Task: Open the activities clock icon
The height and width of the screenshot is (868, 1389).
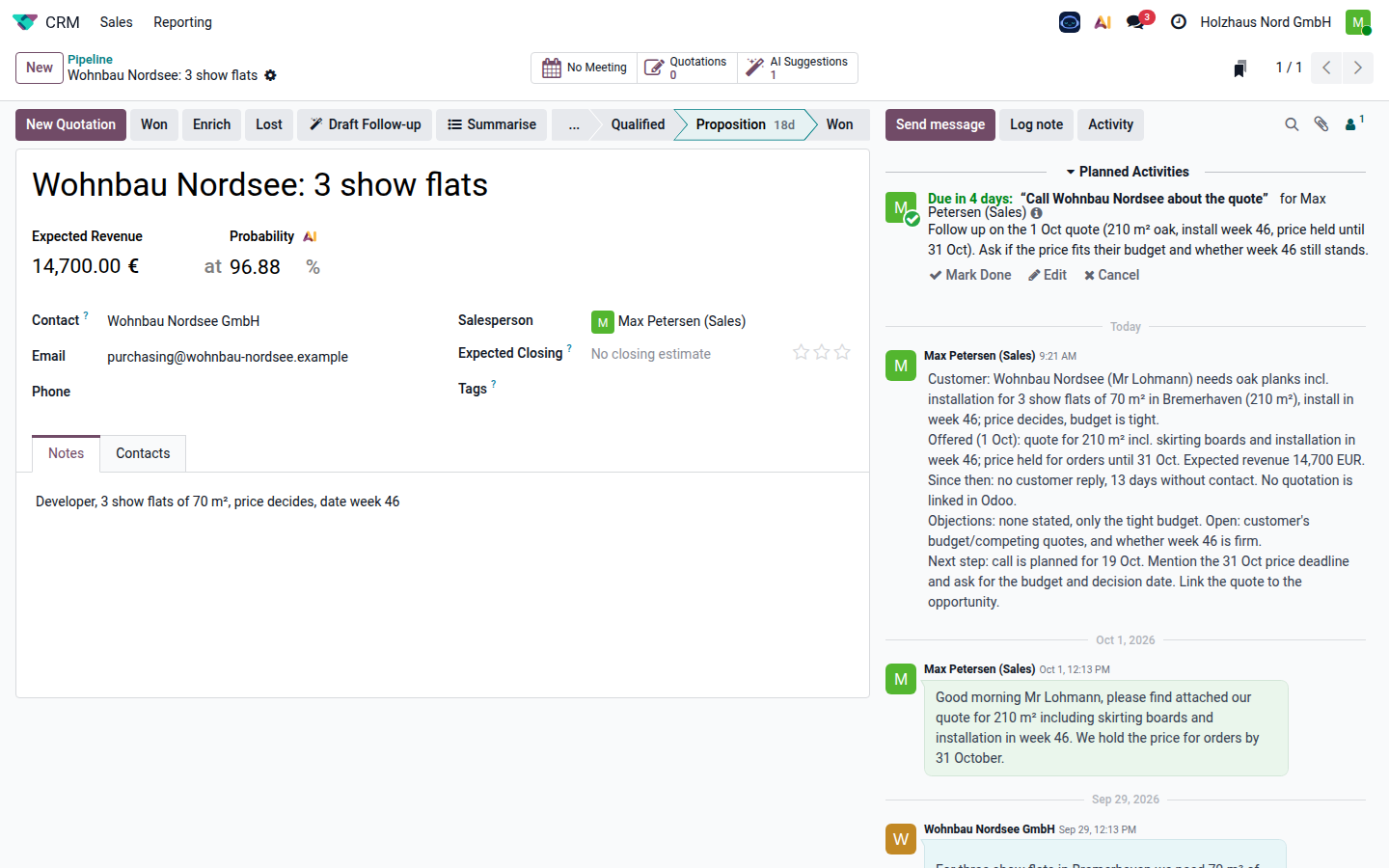Action: coord(1179,21)
